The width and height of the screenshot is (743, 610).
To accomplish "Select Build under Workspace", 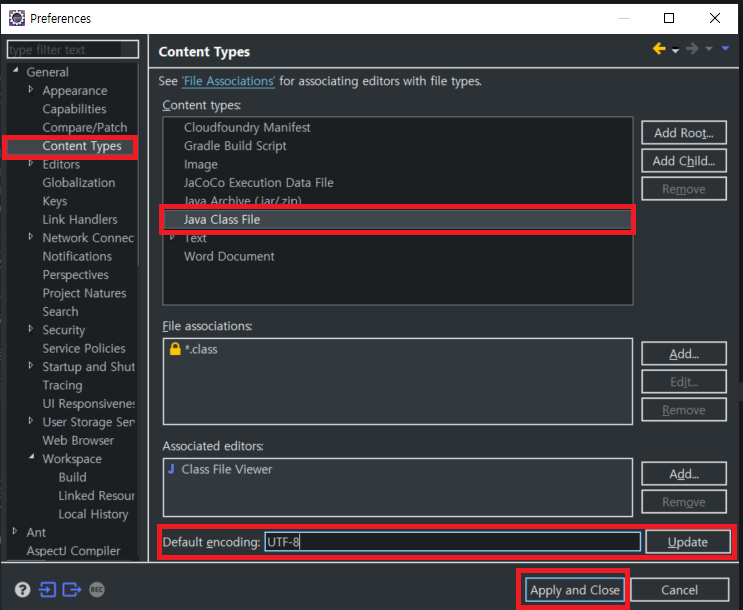I will [x=72, y=477].
